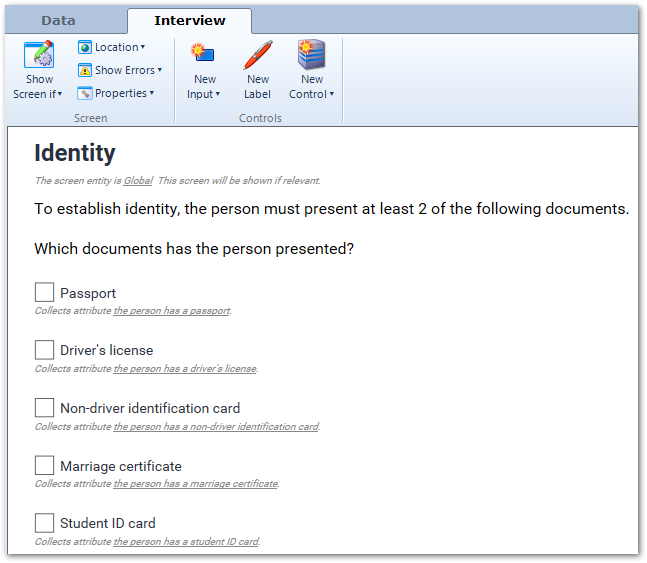Add a New Label with pen icon
Screen dimensions: 647x563
(x=257, y=55)
